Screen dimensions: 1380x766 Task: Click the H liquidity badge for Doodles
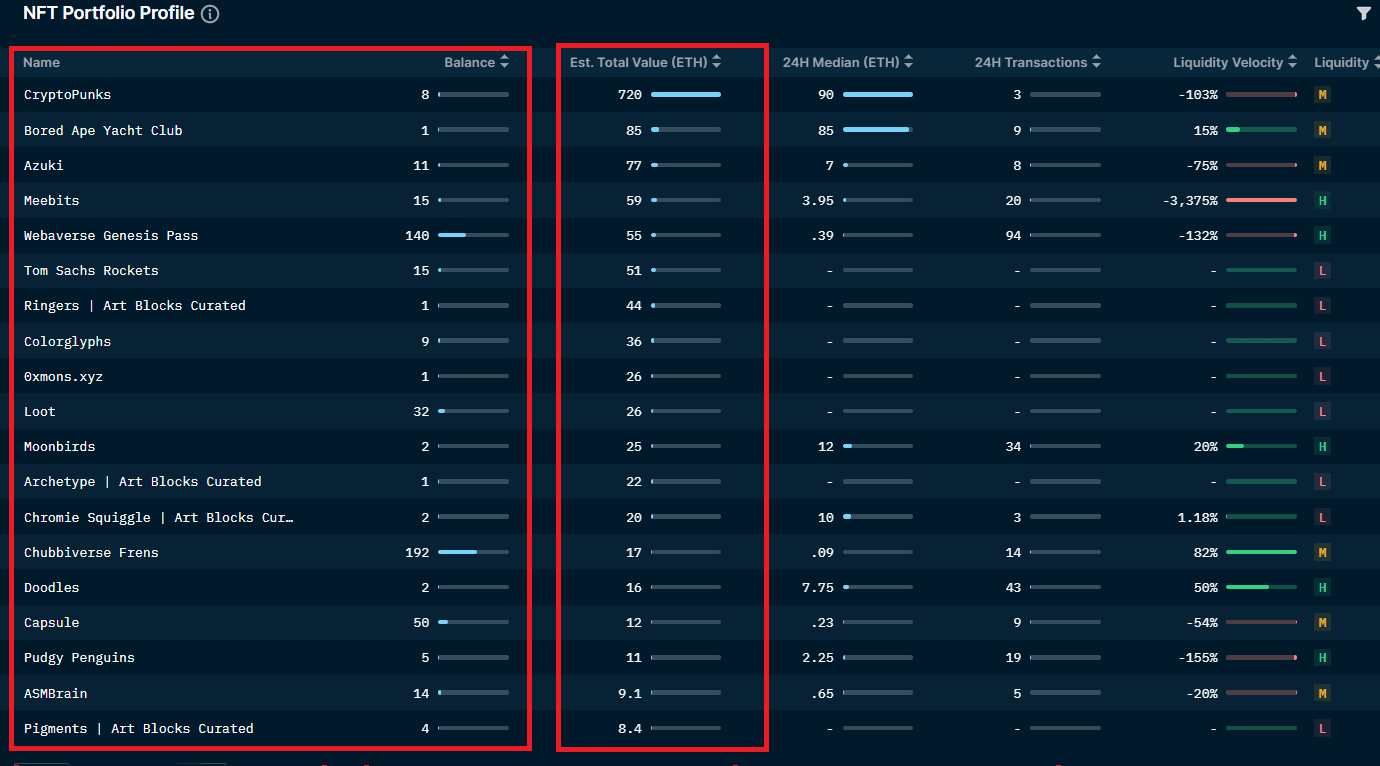(x=1322, y=587)
